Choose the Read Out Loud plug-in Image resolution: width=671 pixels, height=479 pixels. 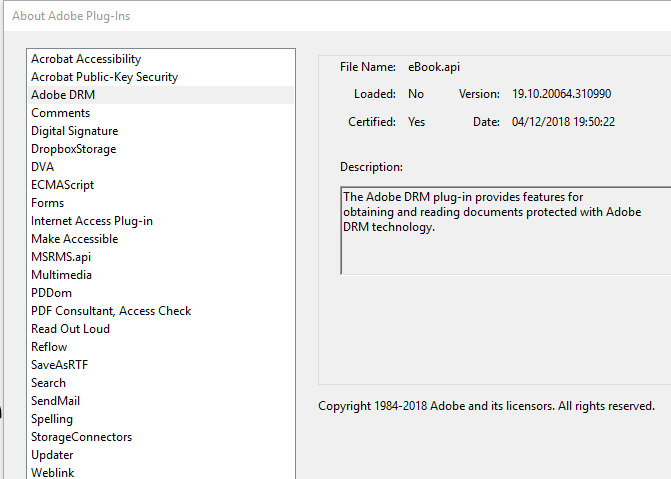[70, 329]
